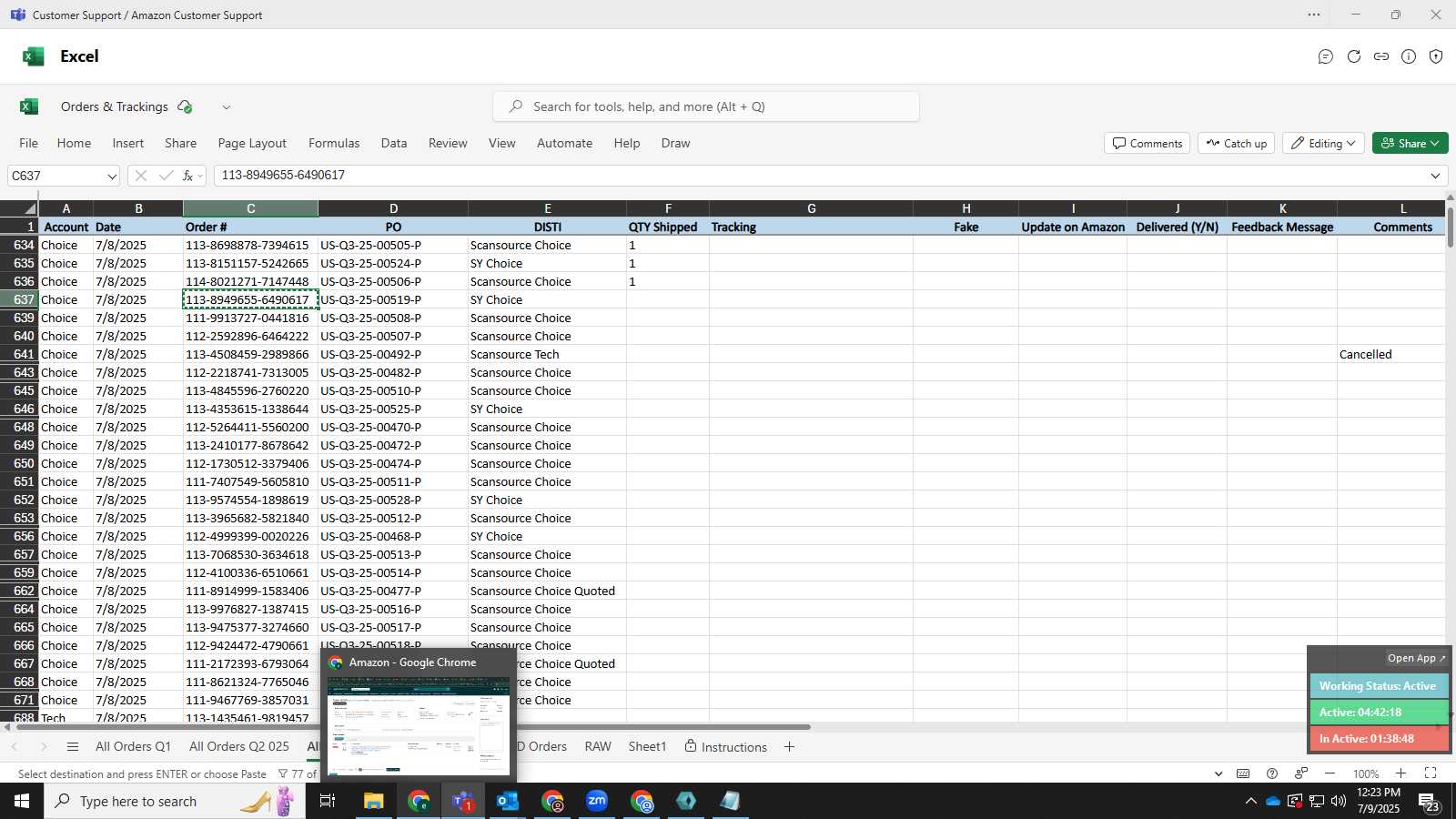Show hidden system tray icons
Screen dimensions: 1456x819
pos(1251,802)
